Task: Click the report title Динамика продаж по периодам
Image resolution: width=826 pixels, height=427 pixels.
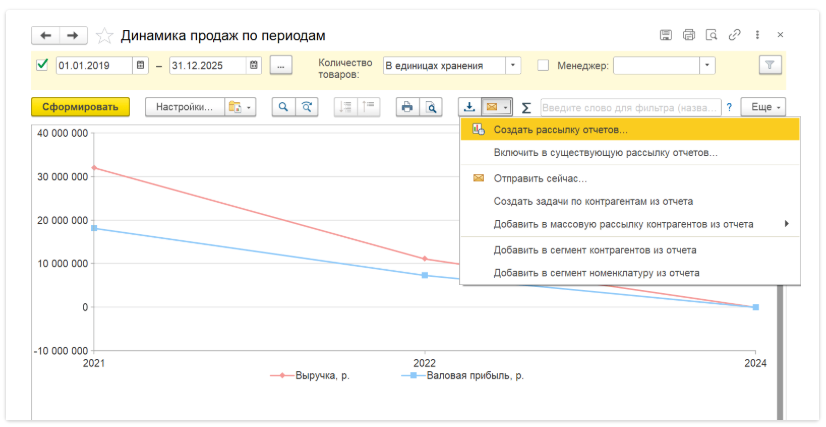Action: pyautogui.click(x=223, y=36)
